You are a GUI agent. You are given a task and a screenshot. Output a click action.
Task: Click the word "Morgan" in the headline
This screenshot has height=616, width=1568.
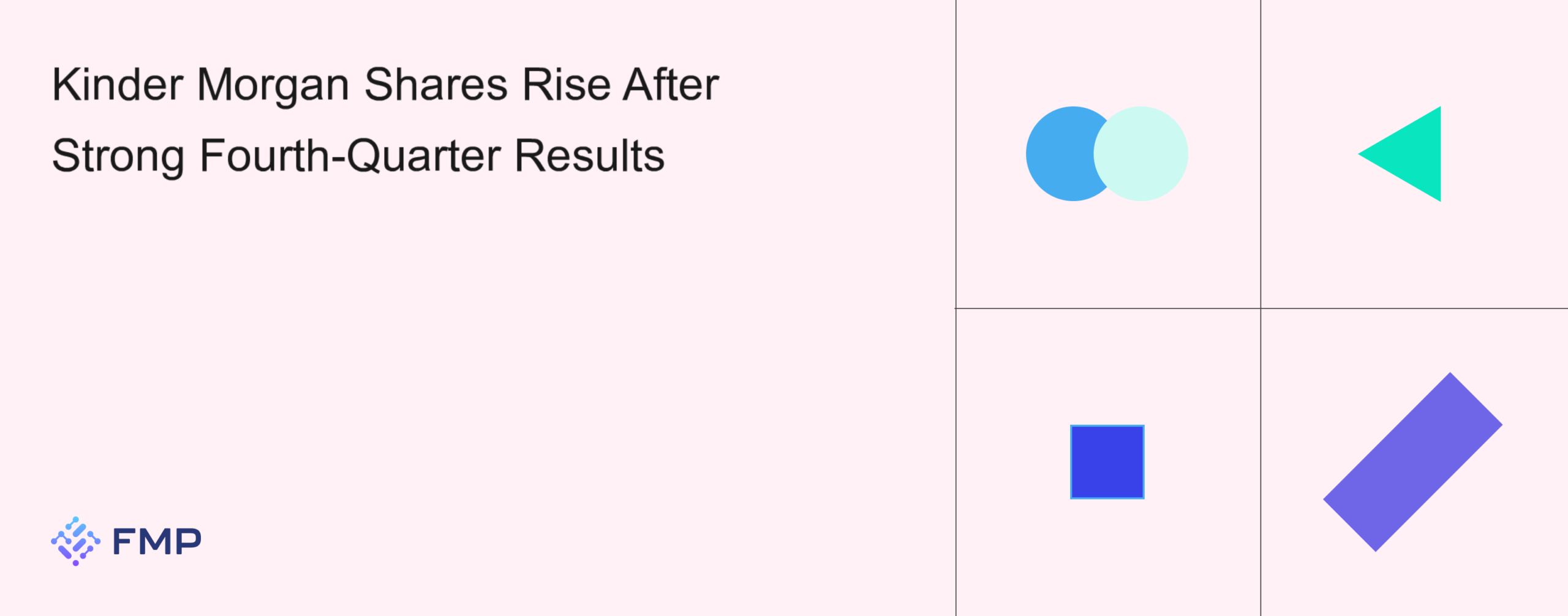pyautogui.click(x=273, y=85)
